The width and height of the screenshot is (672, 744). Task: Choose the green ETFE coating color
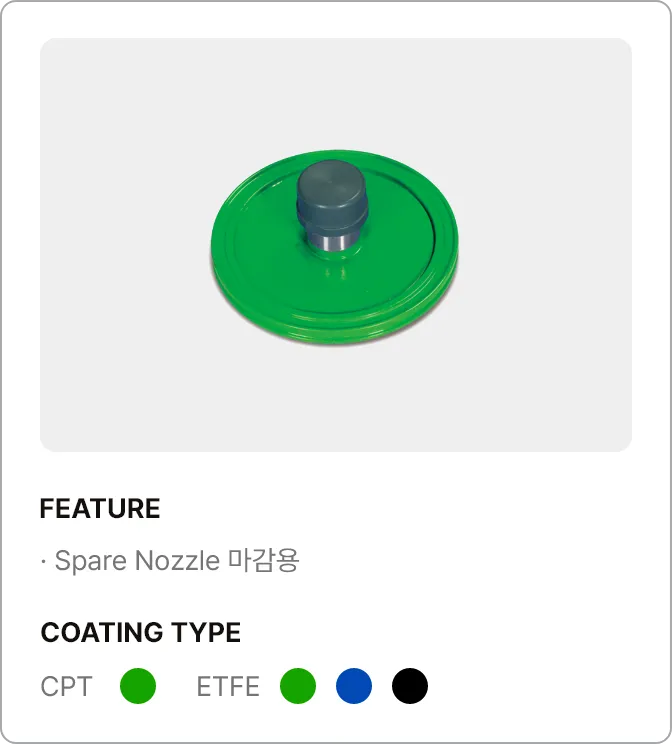298,686
